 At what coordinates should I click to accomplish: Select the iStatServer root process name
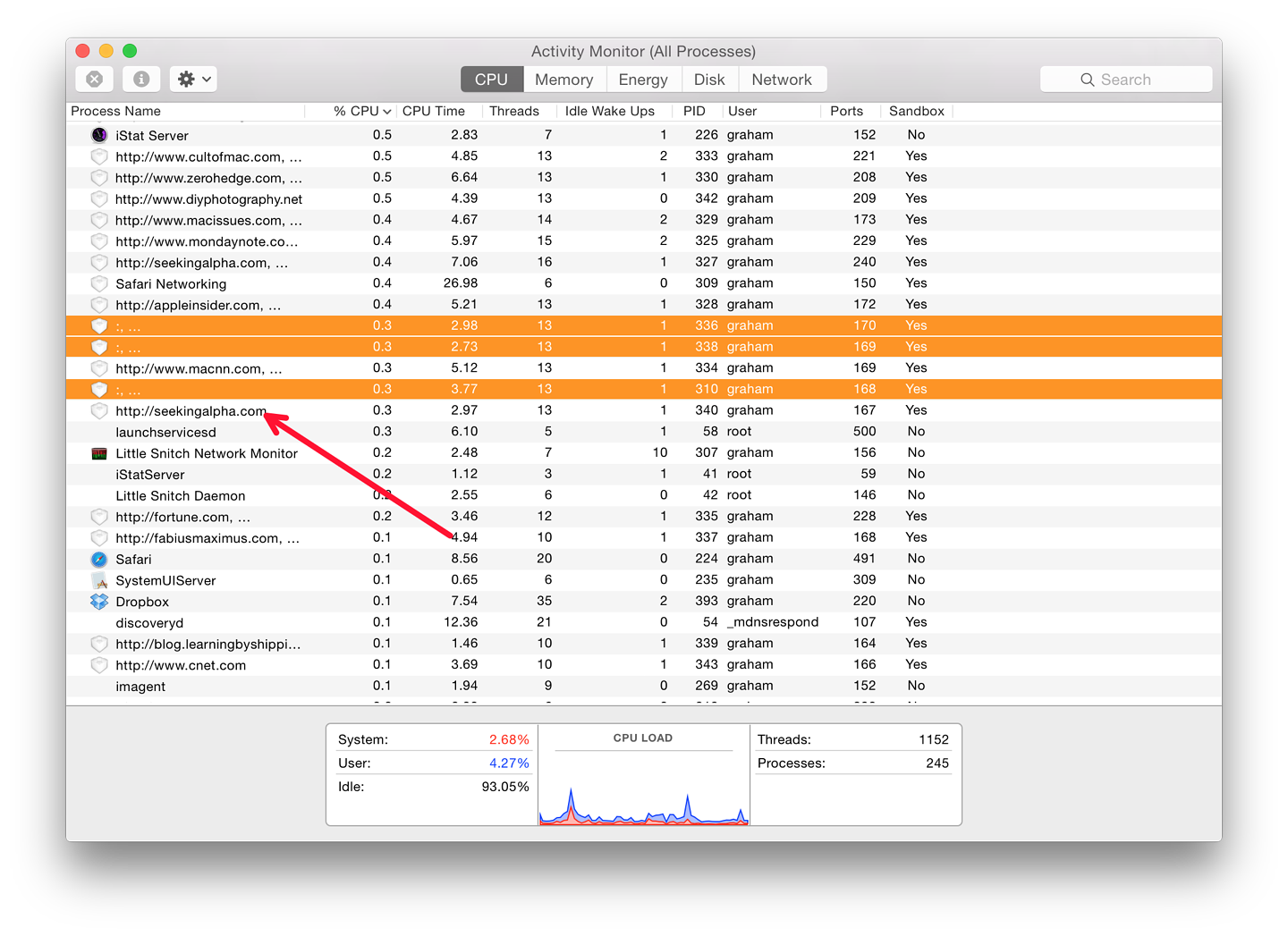tap(150, 475)
